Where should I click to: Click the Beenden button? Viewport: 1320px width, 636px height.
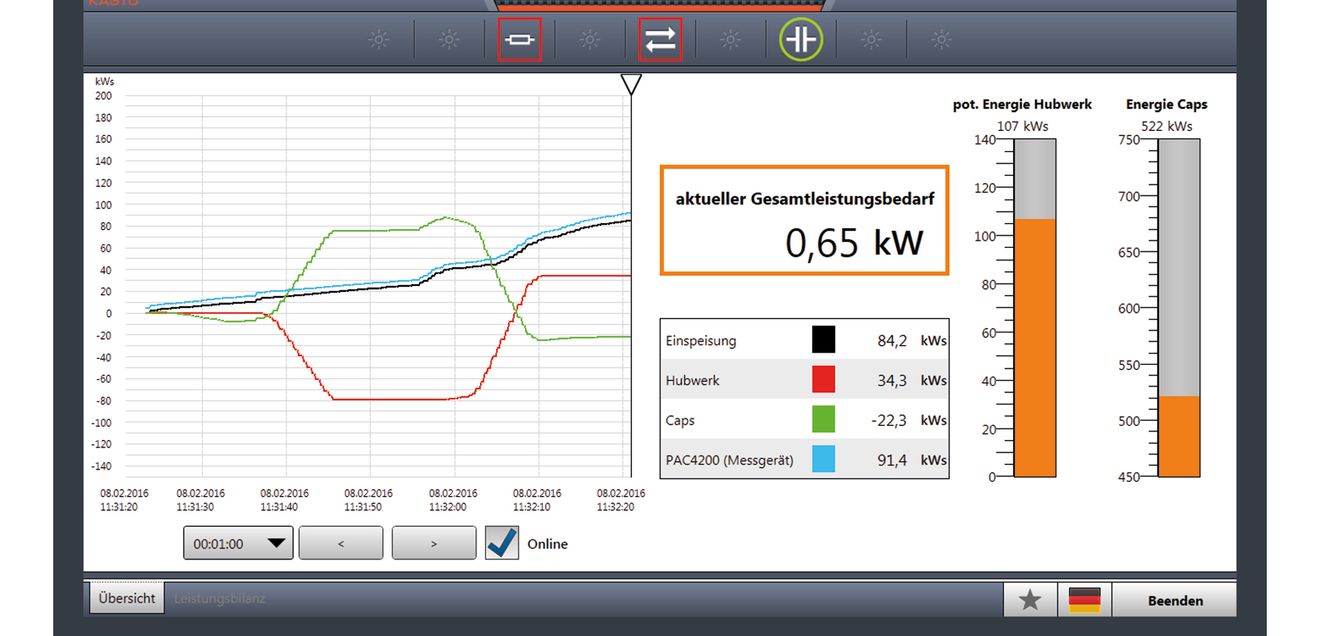1175,600
